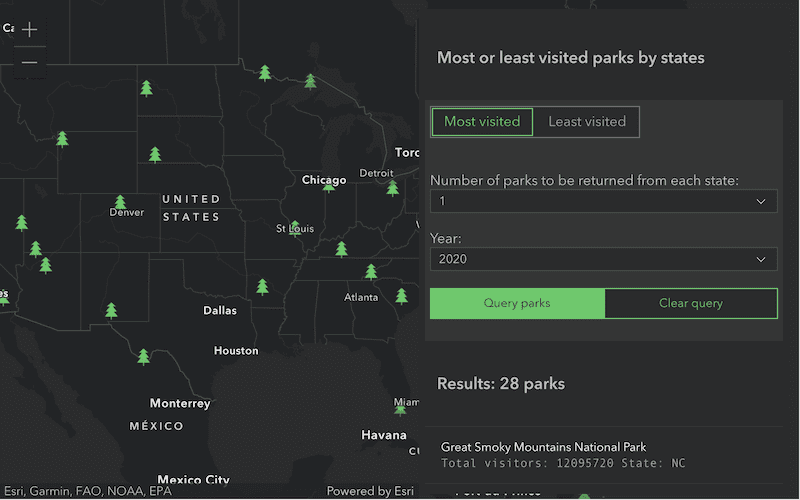Click the map zoom out minus button

29,62
